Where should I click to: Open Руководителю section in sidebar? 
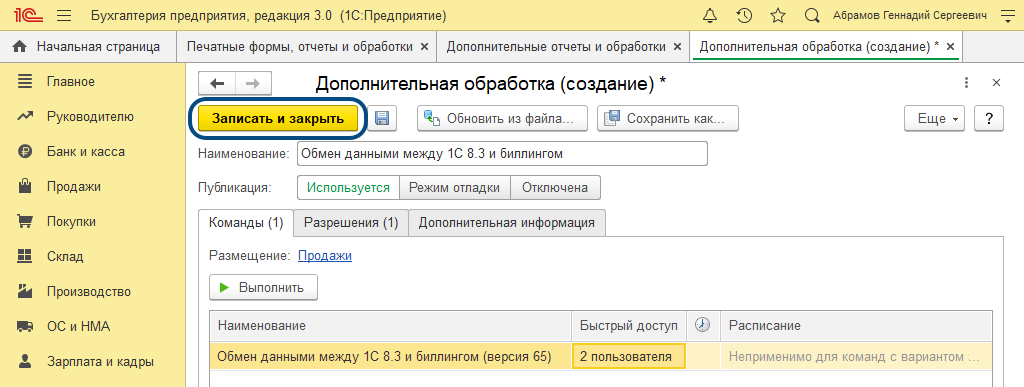pyautogui.click(x=89, y=117)
